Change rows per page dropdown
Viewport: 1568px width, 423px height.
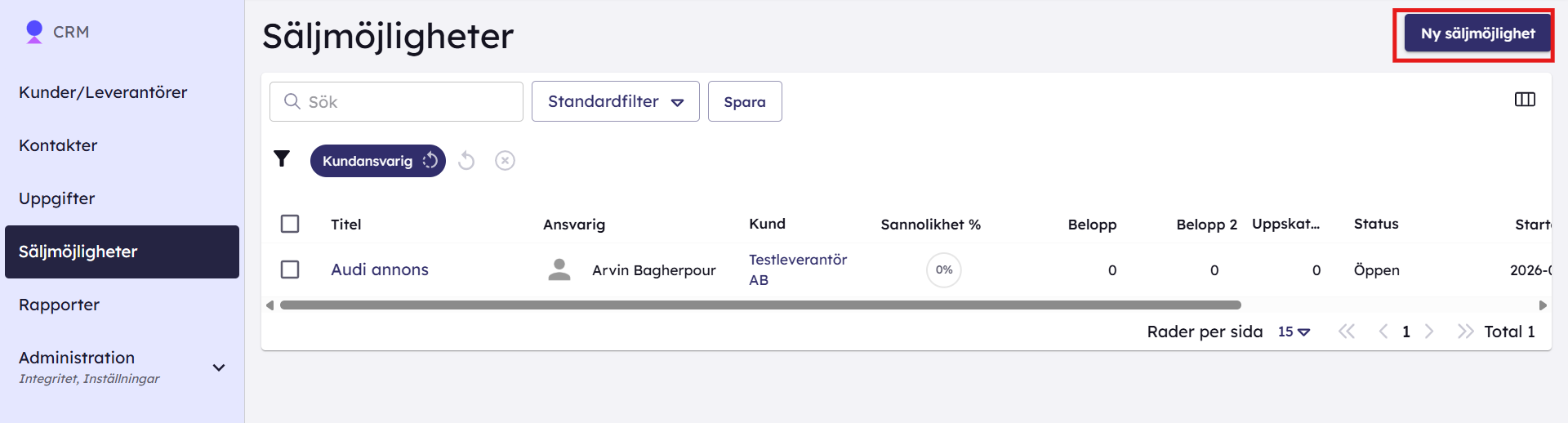pyautogui.click(x=1294, y=332)
